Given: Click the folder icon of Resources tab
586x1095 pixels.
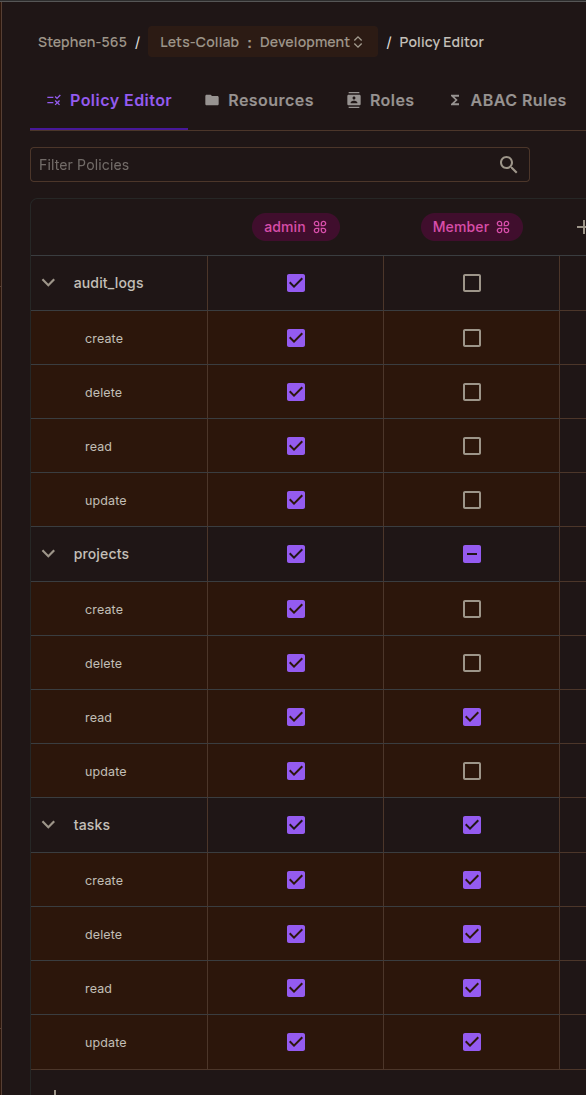Looking at the screenshot, I should click(212, 100).
